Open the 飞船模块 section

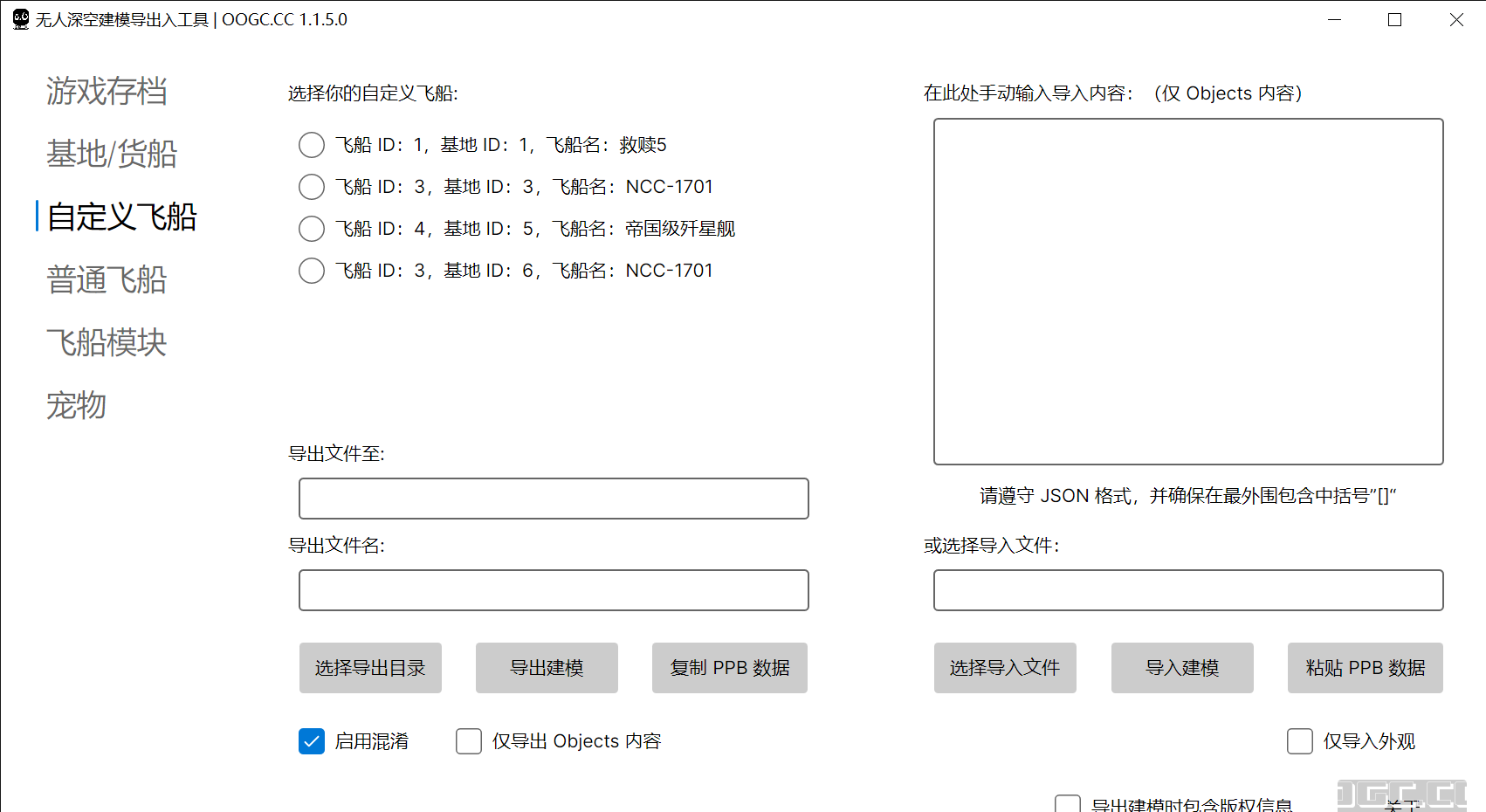107,342
